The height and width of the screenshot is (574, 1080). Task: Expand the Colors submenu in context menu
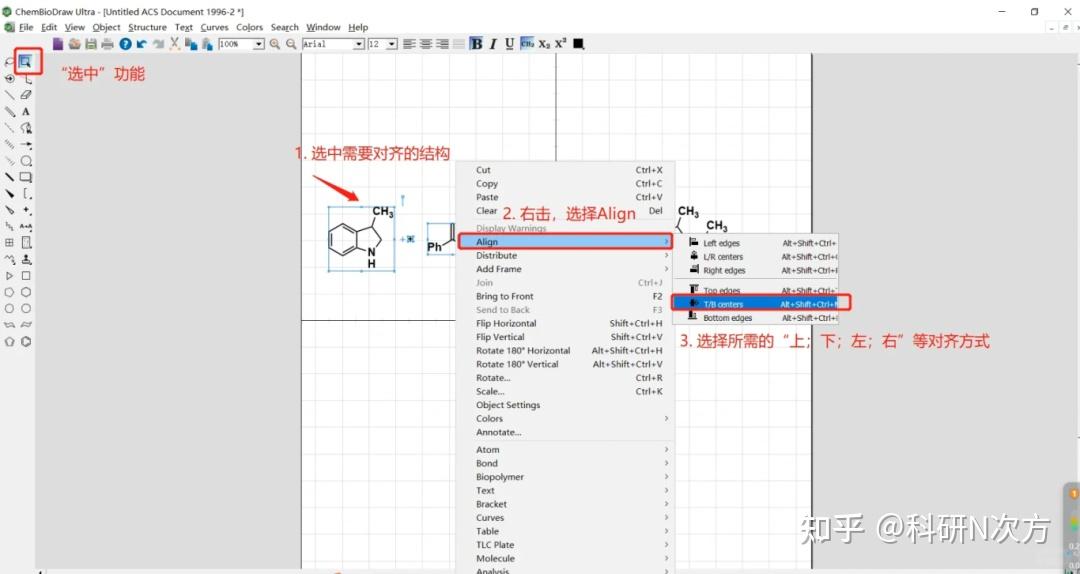click(565, 419)
